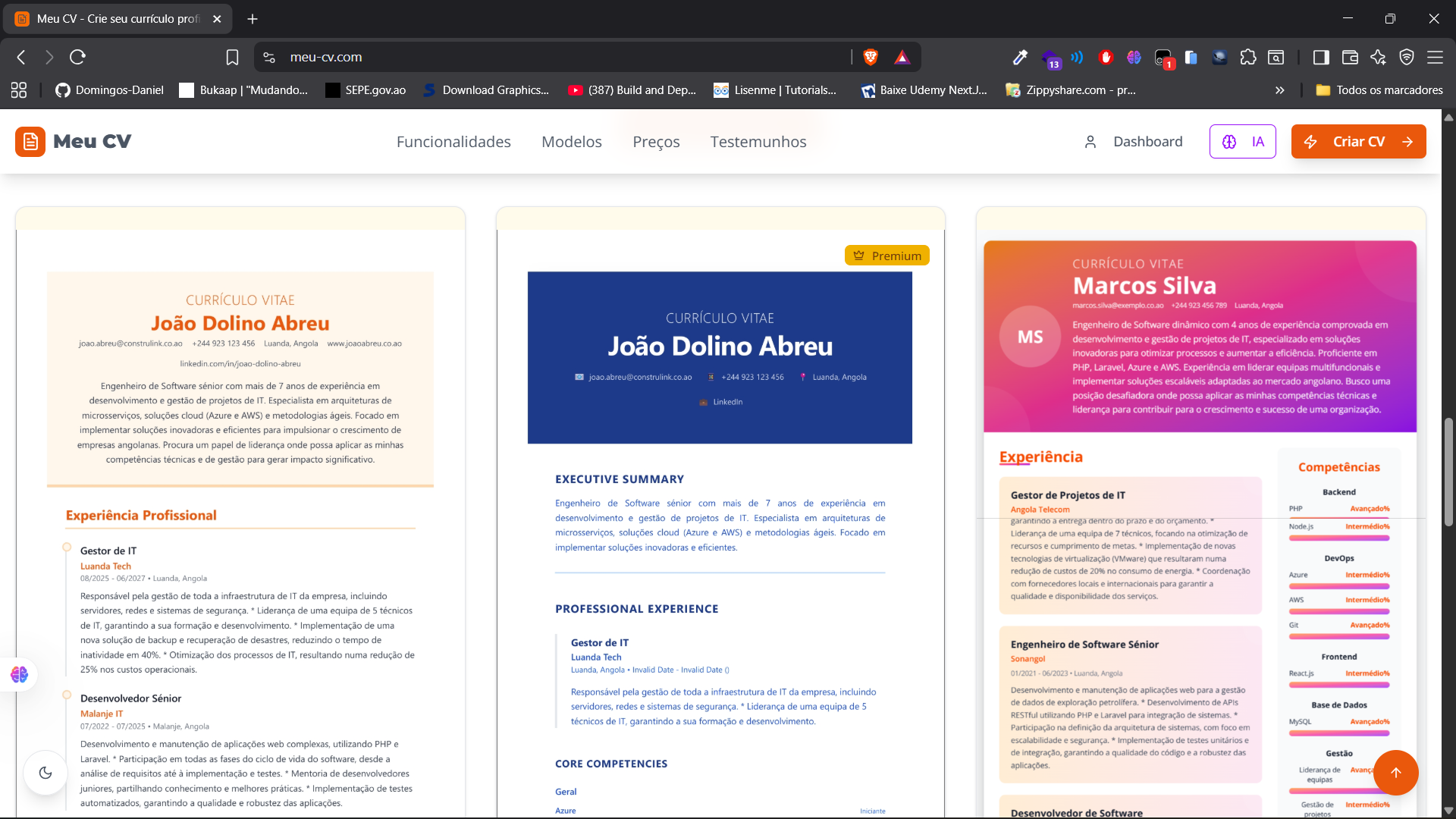Click the scroll-to-top orange arrow

1396,772
